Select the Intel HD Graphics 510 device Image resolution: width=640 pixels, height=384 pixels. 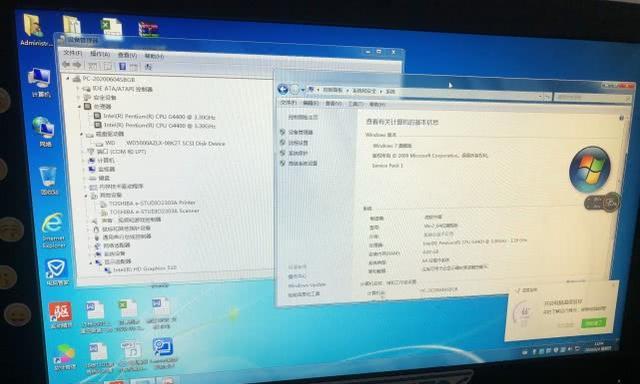point(144,269)
